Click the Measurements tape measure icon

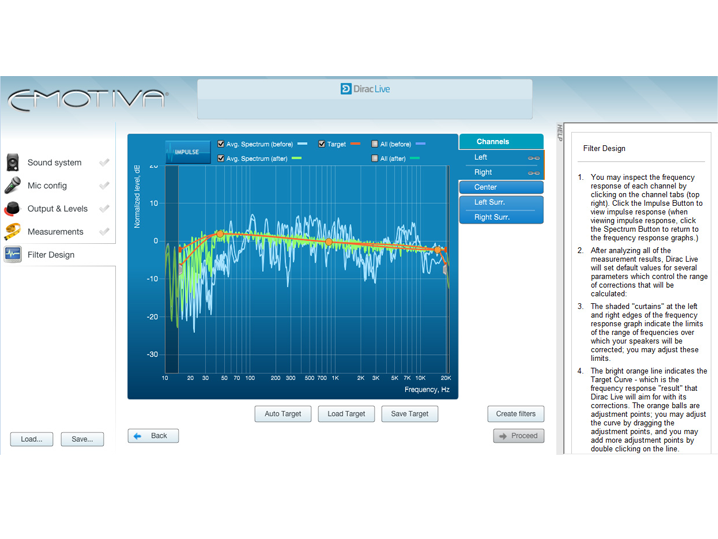point(13,232)
